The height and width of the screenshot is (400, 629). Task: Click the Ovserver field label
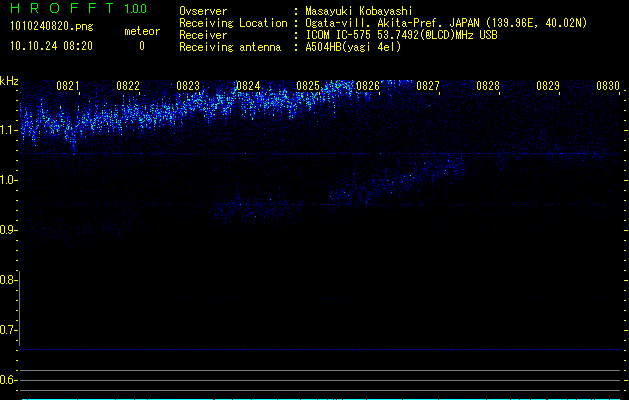pos(203,11)
